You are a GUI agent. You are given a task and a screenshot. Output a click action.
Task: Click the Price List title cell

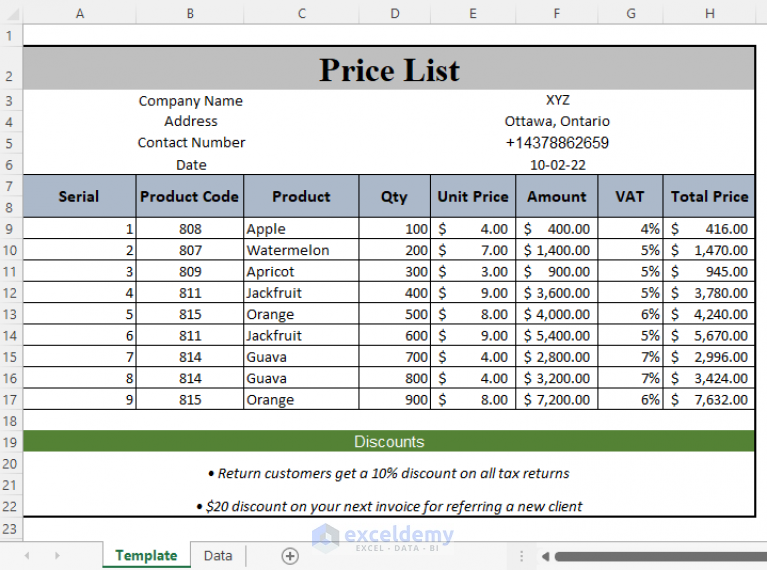click(x=389, y=70)
